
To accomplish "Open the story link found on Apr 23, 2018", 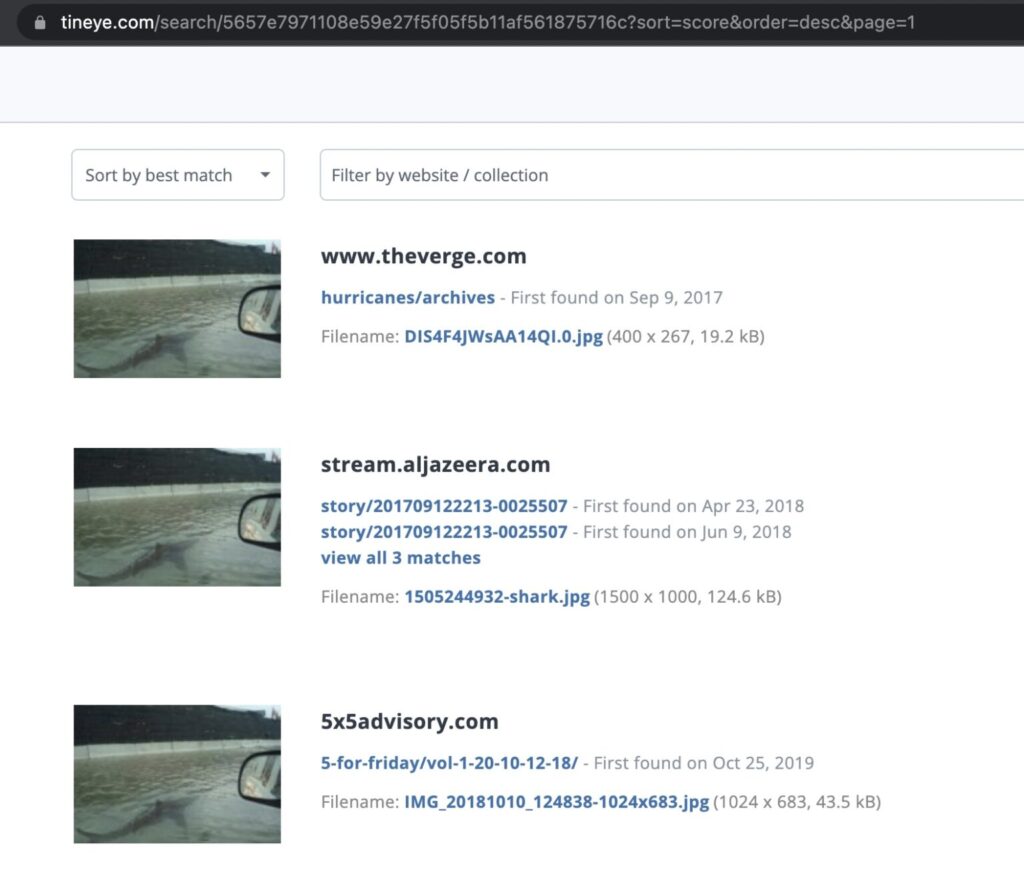I will tap(443, 506).
